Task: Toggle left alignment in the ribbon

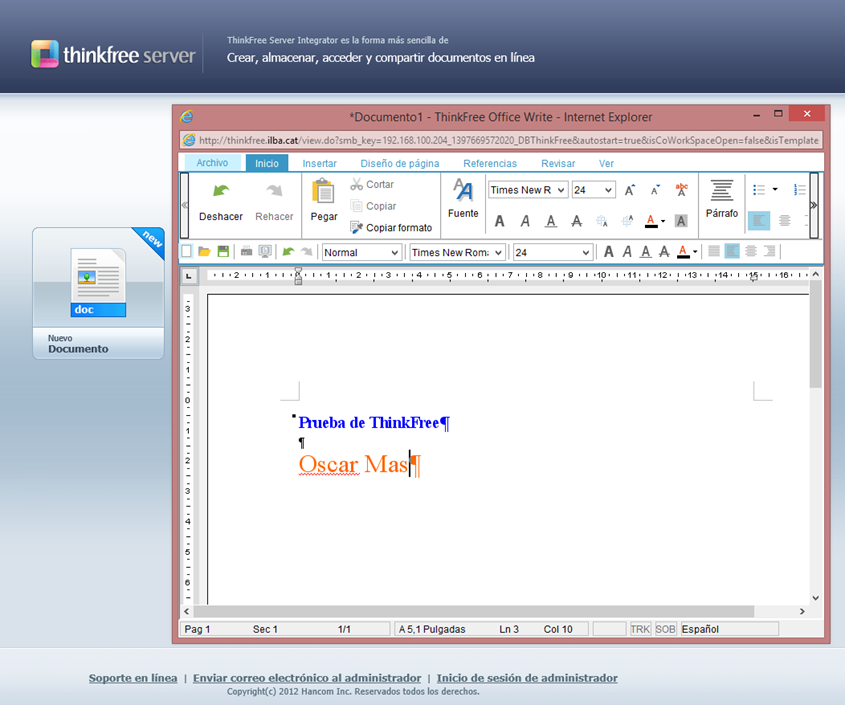Action: click(759, 220)
